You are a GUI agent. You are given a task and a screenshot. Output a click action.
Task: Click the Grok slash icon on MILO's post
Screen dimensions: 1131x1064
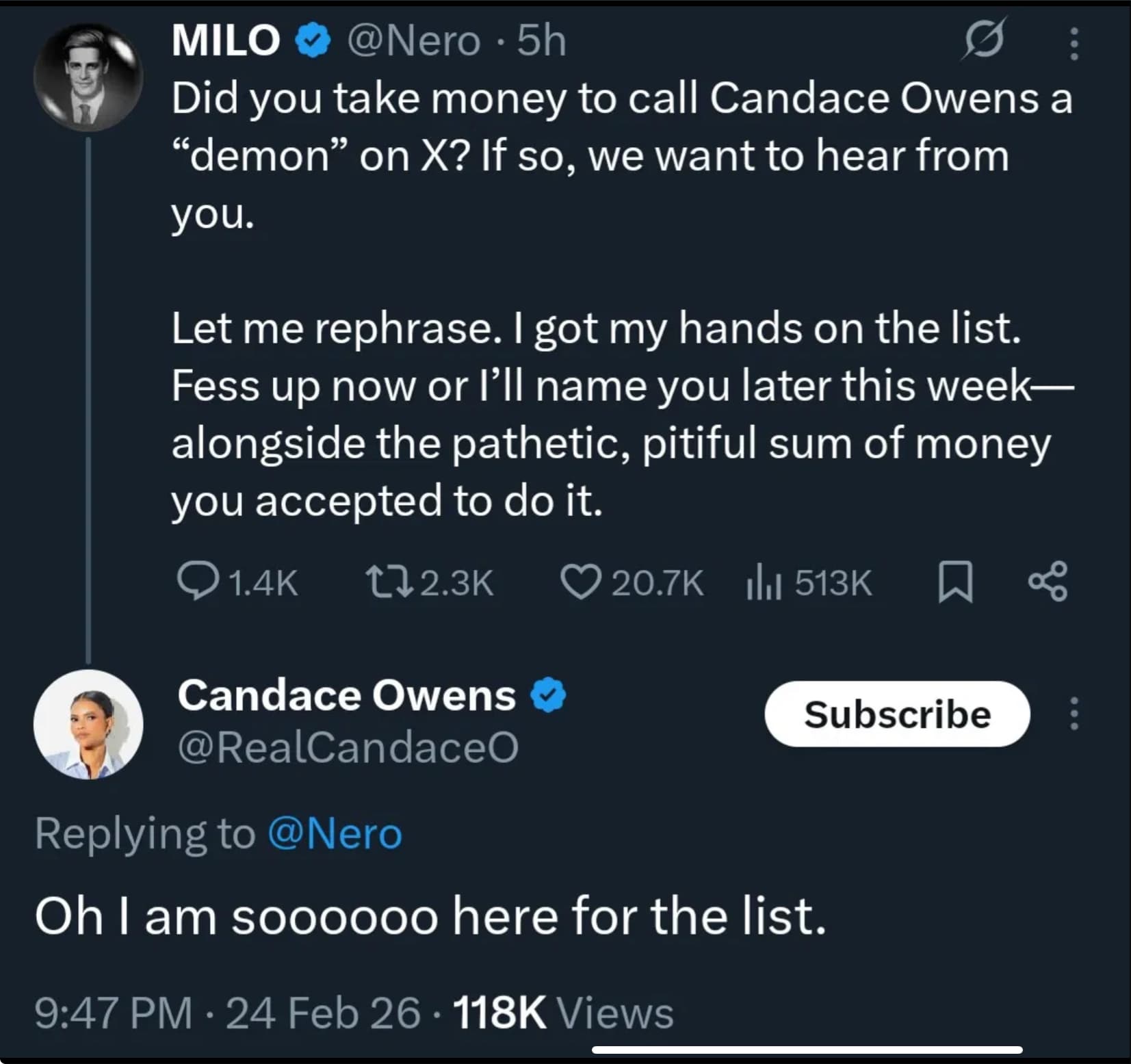[x=984, y=40]
